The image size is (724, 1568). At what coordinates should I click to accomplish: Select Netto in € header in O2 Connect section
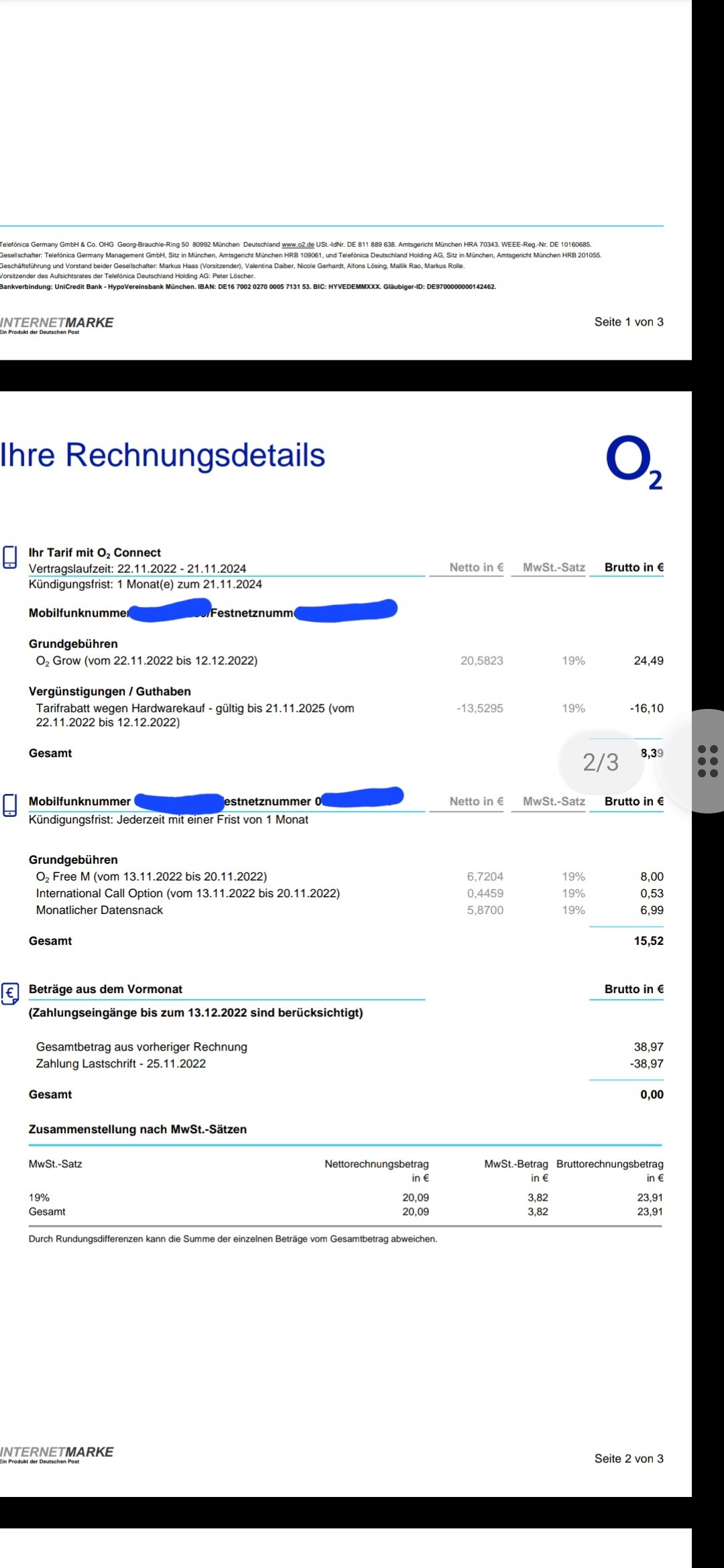click(476, 567)
